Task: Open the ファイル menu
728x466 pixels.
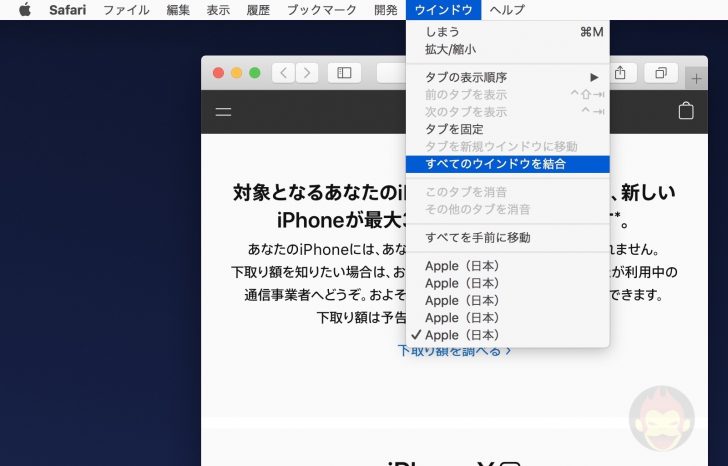Action: (x=126, y=10)
